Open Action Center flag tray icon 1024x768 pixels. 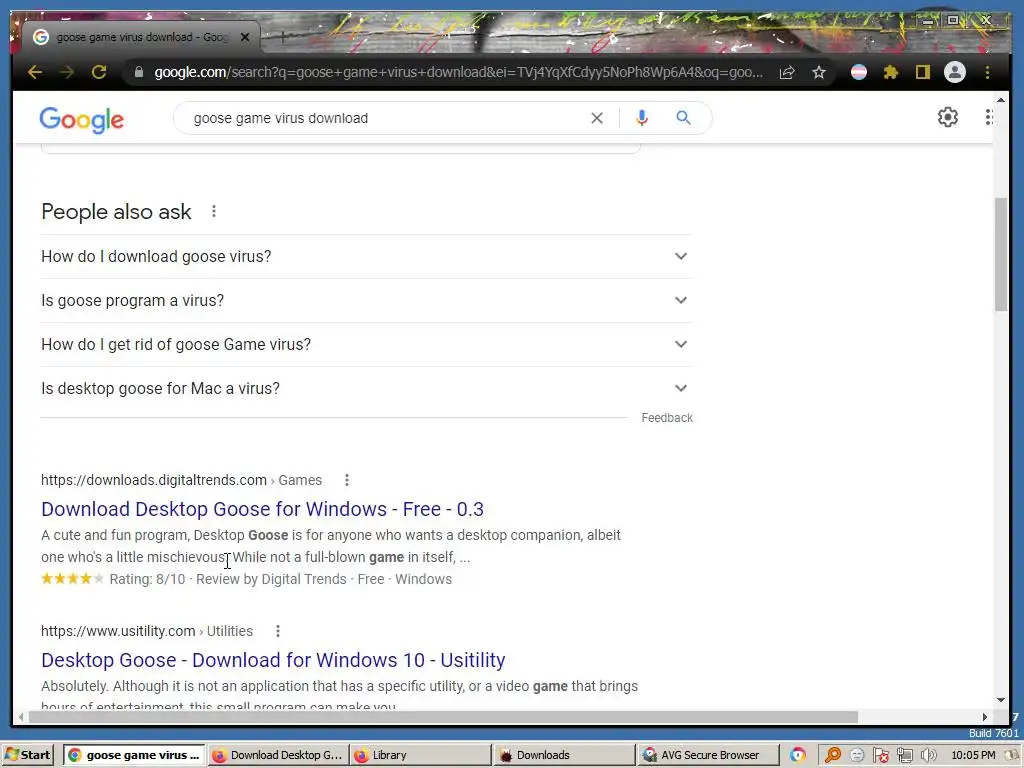(x=881, y=756)
